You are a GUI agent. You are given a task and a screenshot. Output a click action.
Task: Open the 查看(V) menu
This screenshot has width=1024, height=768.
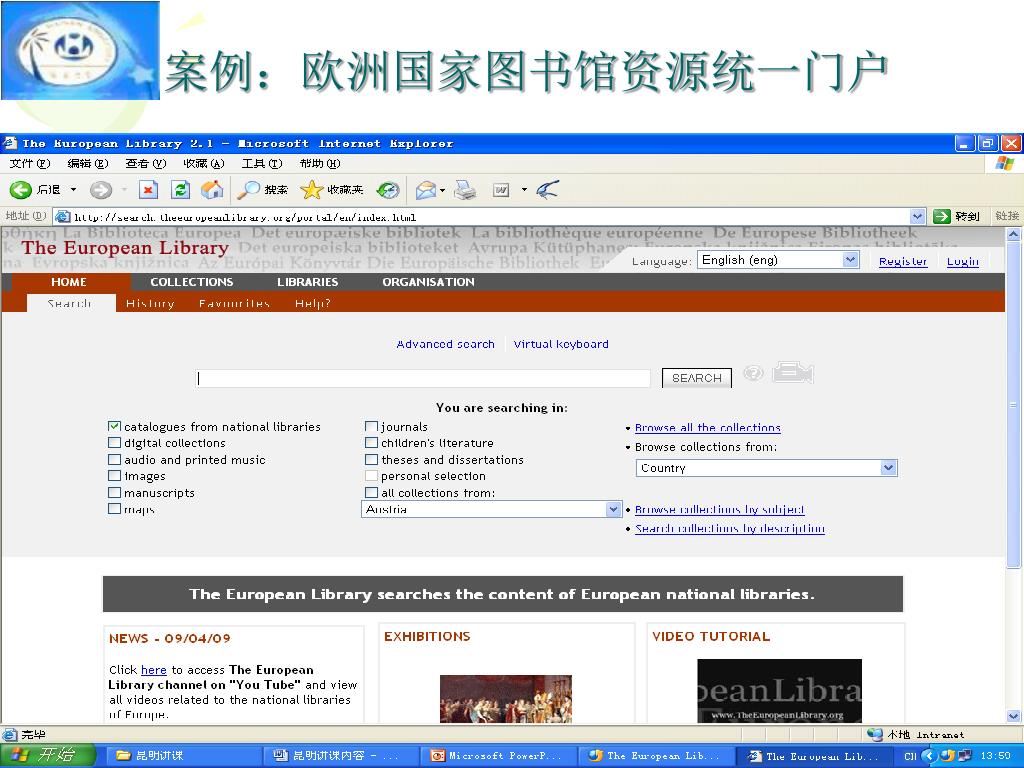pos(146,163)
